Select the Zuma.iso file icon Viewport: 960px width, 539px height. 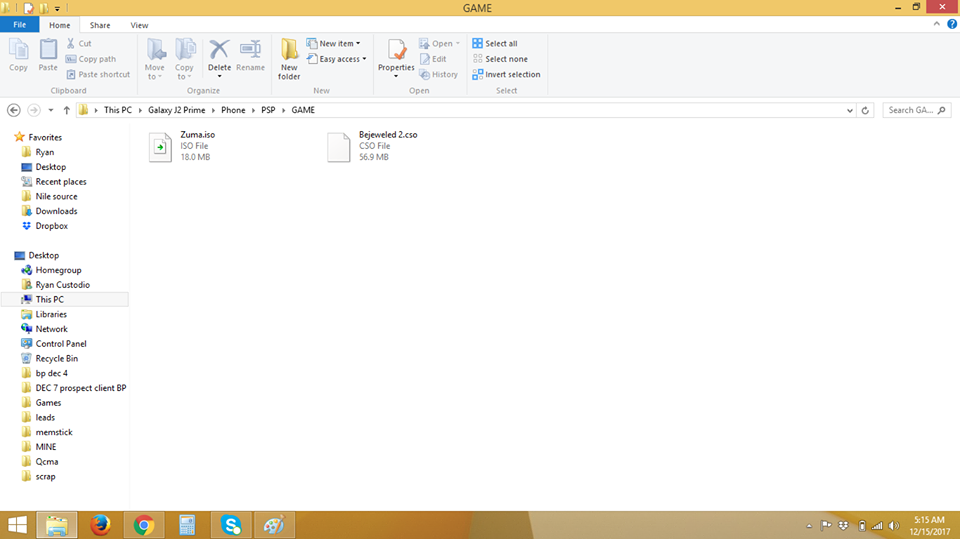[160, 147]
